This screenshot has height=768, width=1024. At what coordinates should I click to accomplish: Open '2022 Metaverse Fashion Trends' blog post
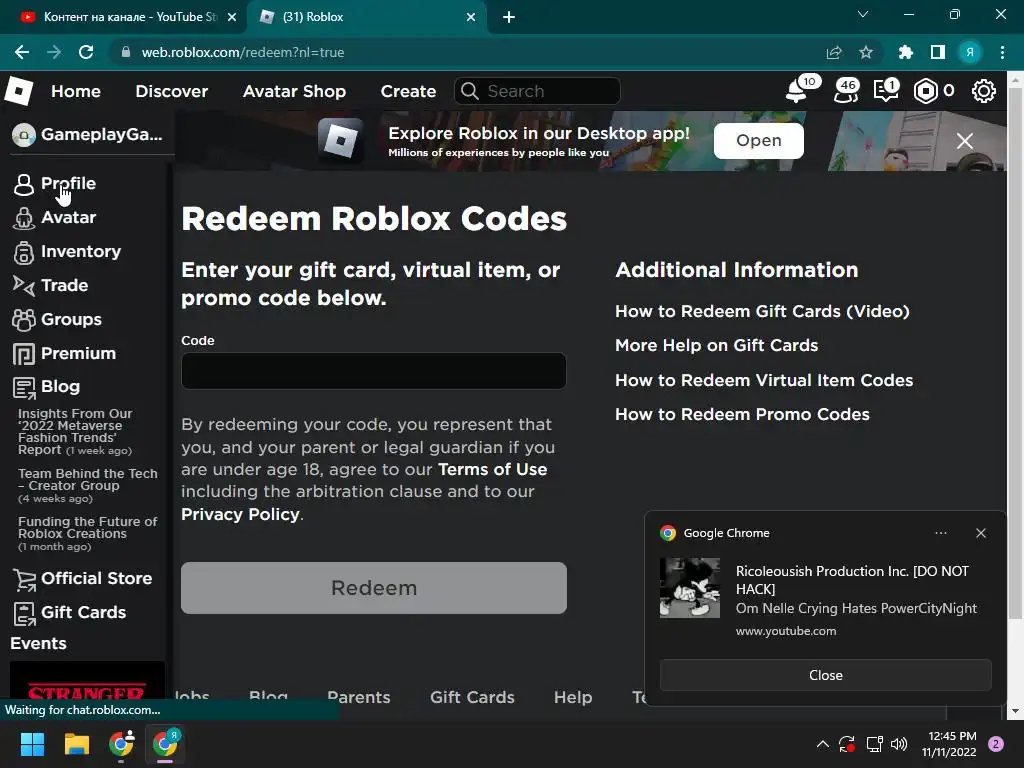76,432
